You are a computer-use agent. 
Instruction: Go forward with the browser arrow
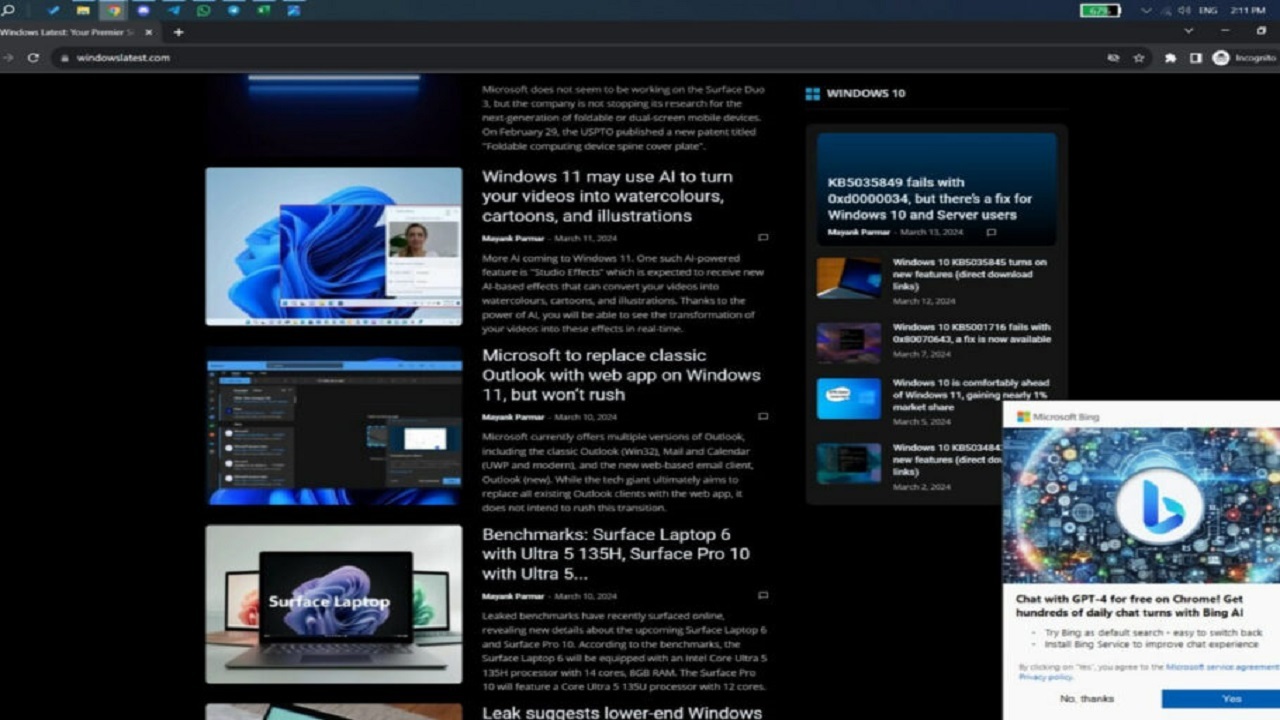tap(8, 58)
